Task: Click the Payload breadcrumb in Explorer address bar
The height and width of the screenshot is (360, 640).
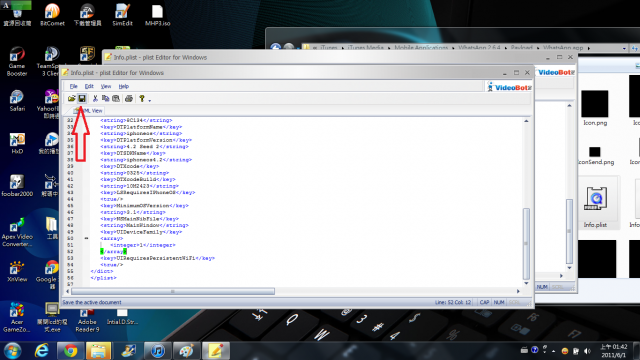Action: pos(521,48)
